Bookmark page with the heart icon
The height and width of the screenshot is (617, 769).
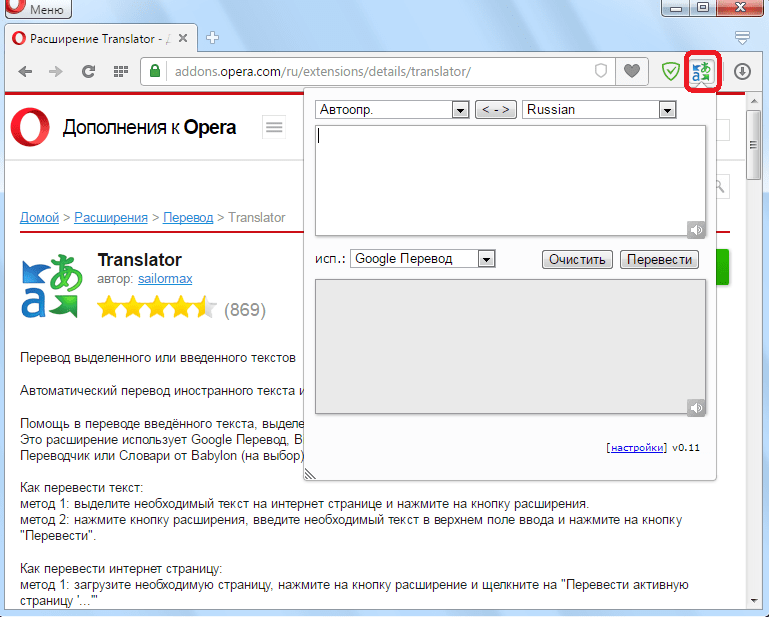click(x=631, y=71)
